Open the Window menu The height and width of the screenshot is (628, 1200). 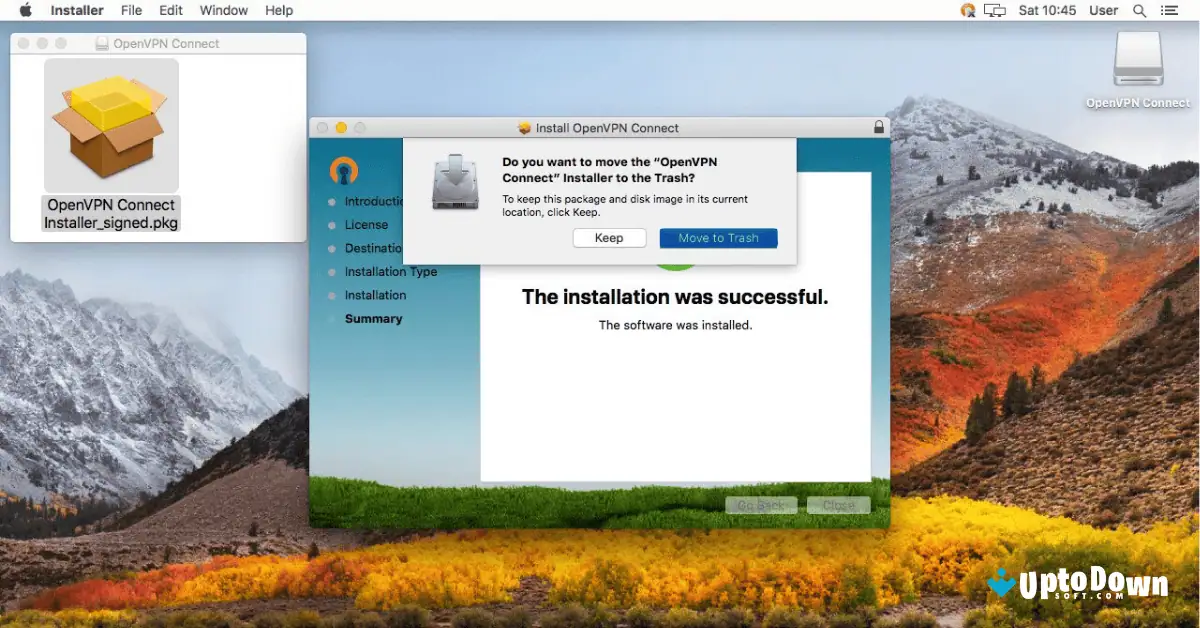click(x=223, y=10)
